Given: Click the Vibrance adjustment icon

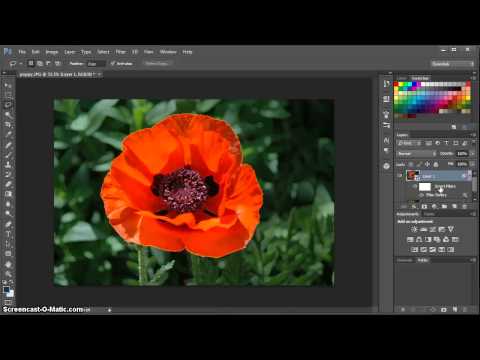Looking at the screenshot, I should [451, 229].
